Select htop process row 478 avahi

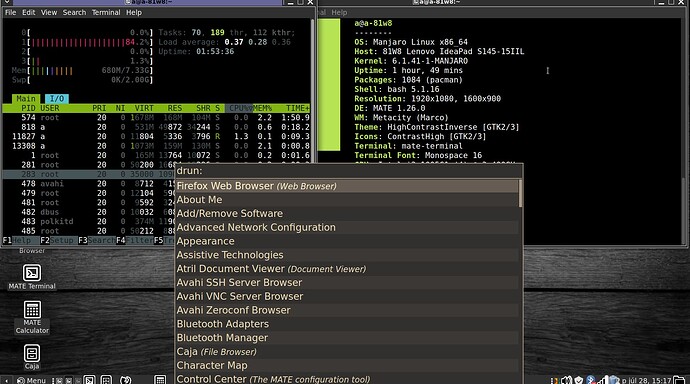coord(89,184)
